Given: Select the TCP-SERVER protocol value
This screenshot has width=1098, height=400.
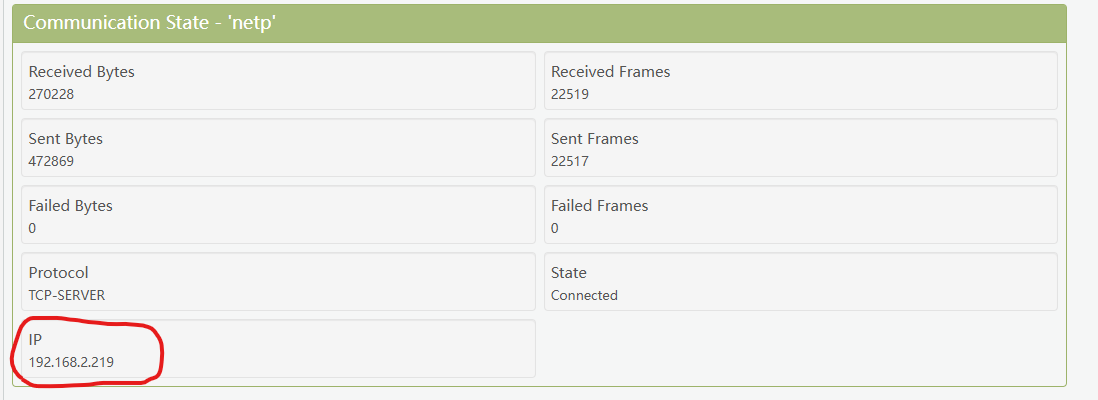Looking at the screenshot, I should 67,295.
